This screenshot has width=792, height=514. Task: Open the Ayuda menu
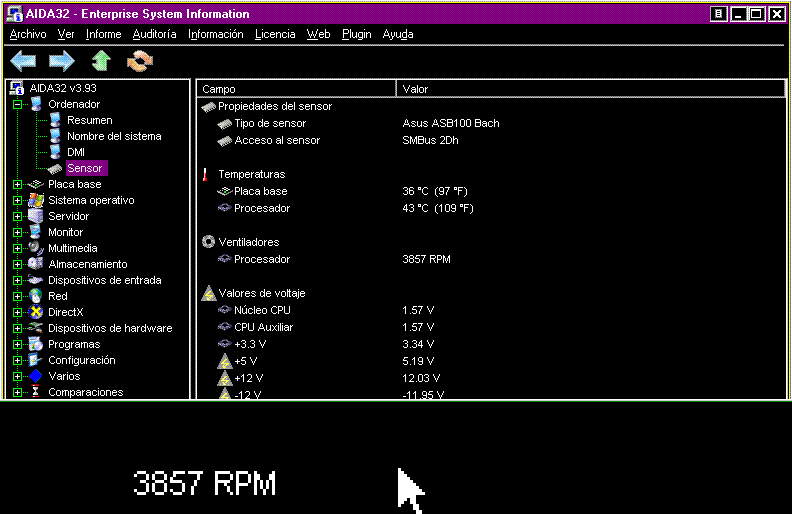pos(397,34)
